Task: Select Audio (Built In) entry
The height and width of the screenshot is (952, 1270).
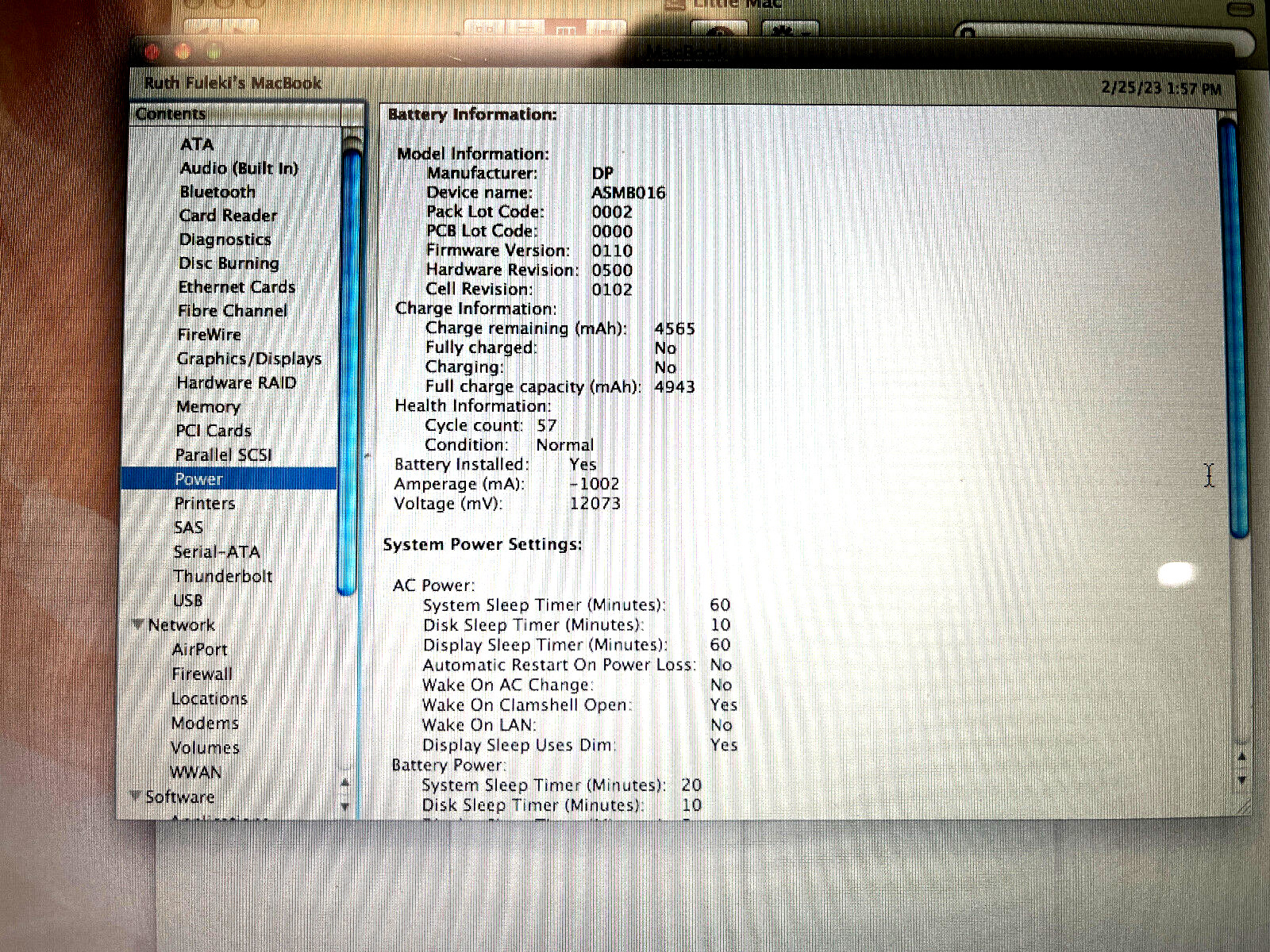Action: pos(239,168)
